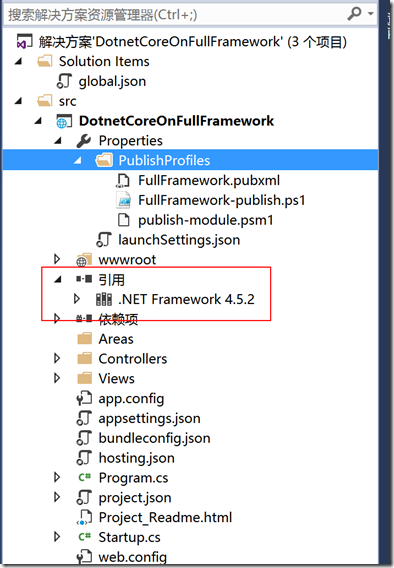
Task: Click the Startup.cs C# icon
Action: coord(84,536)
